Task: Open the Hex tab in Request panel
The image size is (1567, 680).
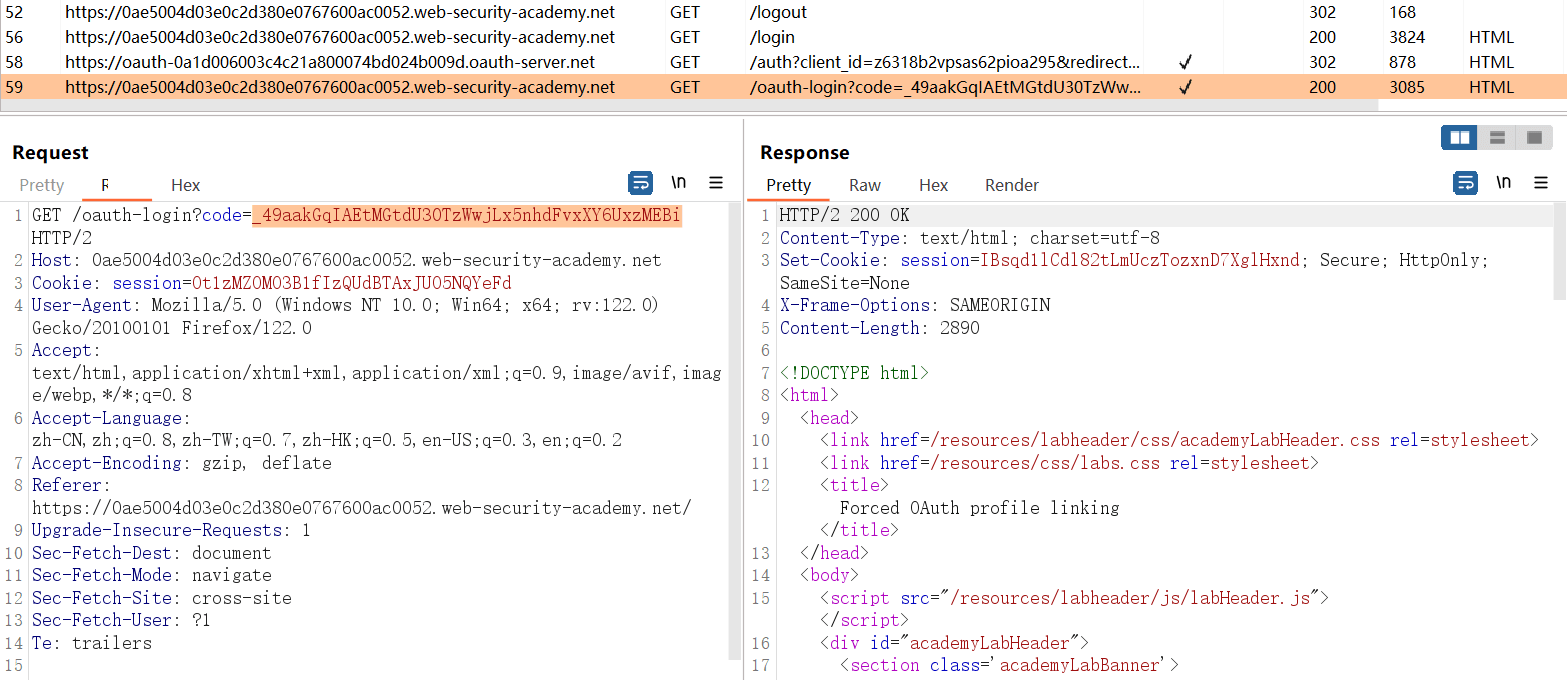Action: (x=185, y=185)
